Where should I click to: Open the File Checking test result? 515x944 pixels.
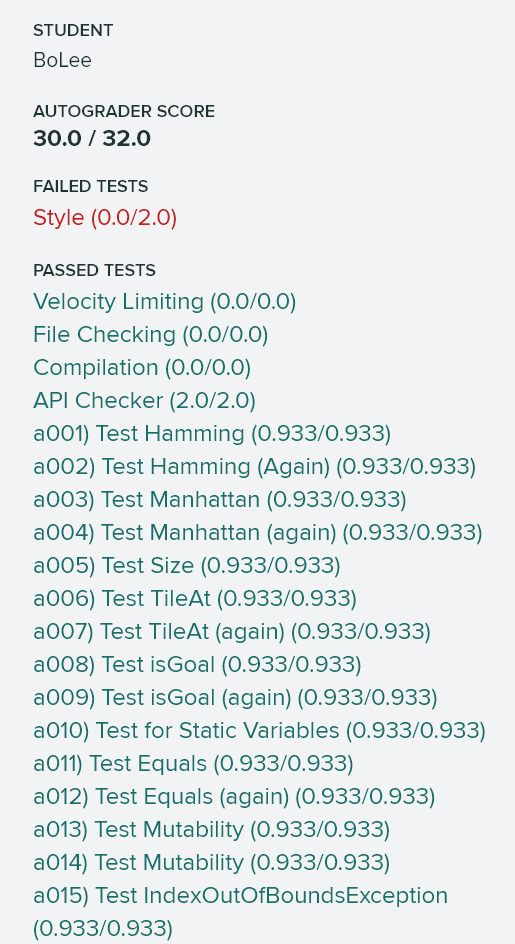(x=151, y=335)
